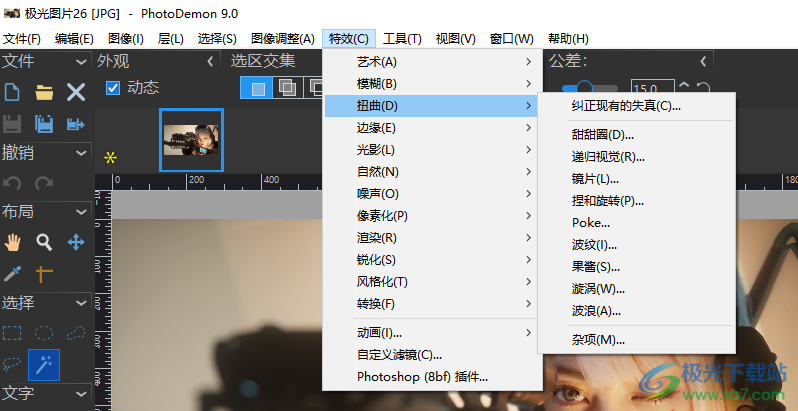Screen dimensions: 798x411
Task: Select 捏和旋转(P)... effect
Action: 636,201
